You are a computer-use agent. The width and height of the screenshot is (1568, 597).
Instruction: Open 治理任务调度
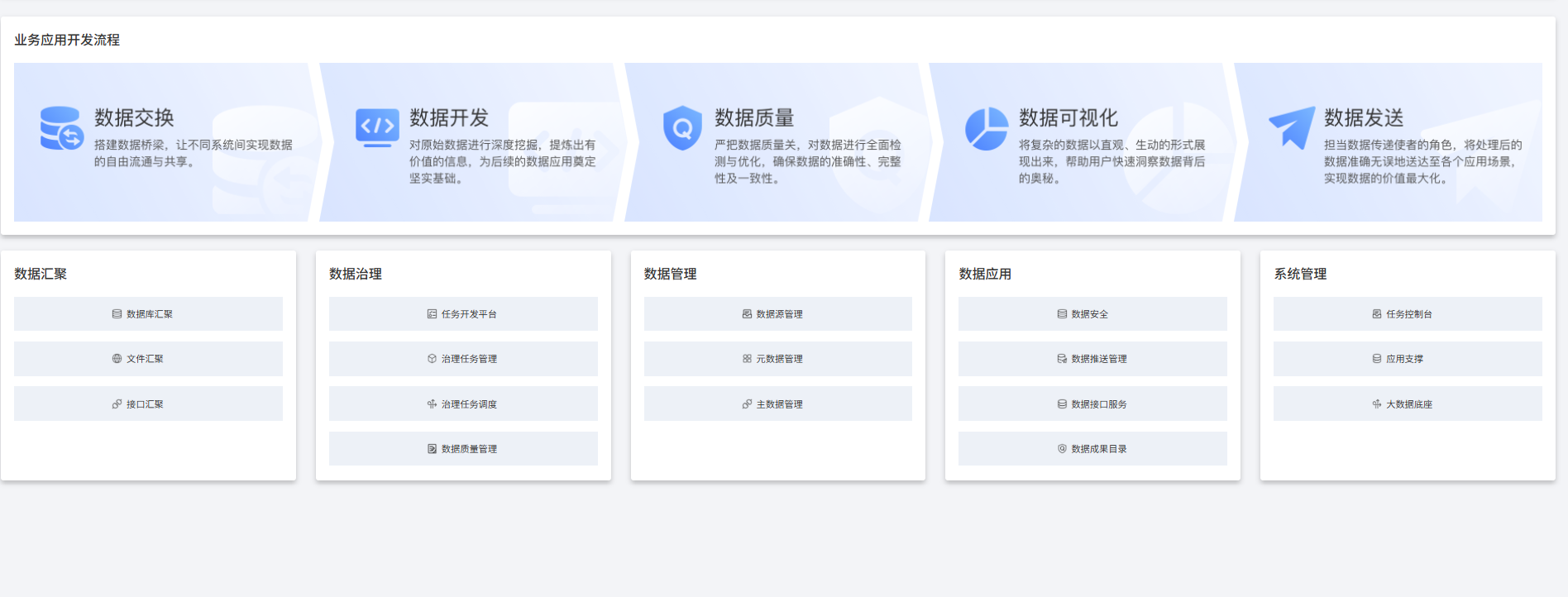pyautogui.click(x=463, y=404)
